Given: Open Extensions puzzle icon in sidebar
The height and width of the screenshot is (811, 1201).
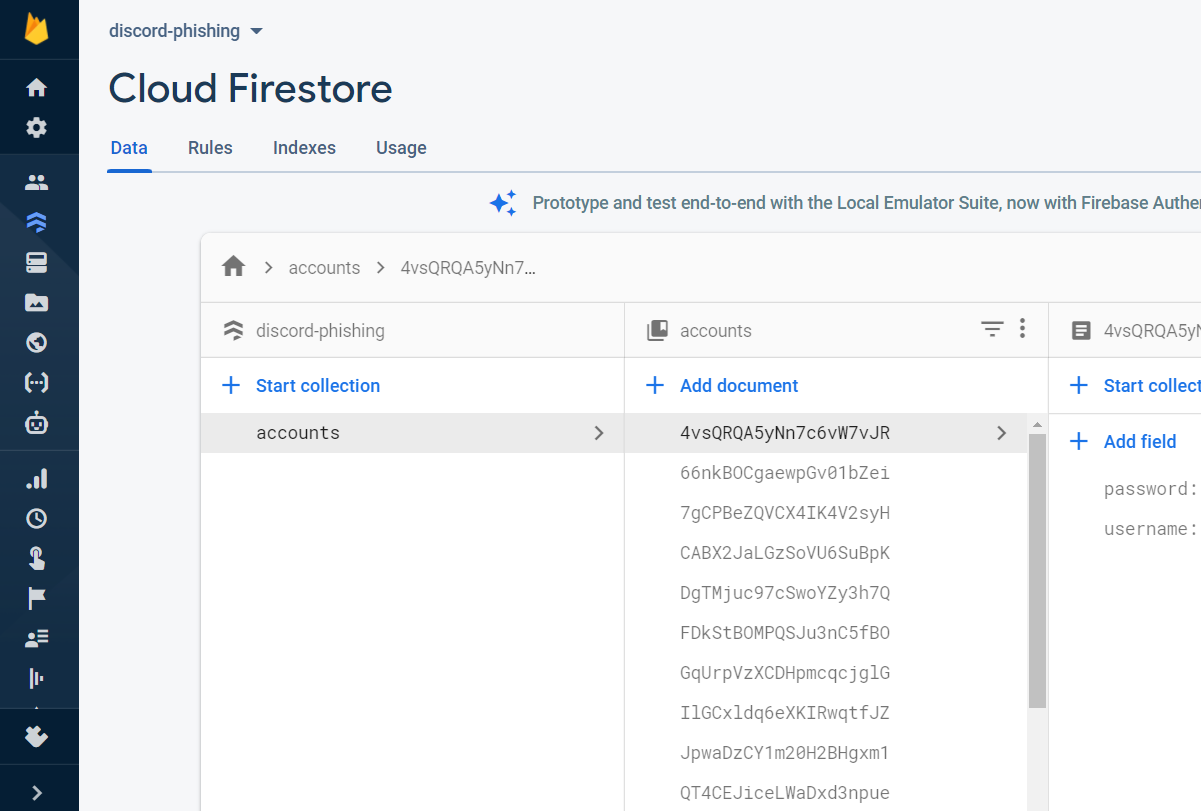Looking at the screenshot, I should tap(37, 737).
